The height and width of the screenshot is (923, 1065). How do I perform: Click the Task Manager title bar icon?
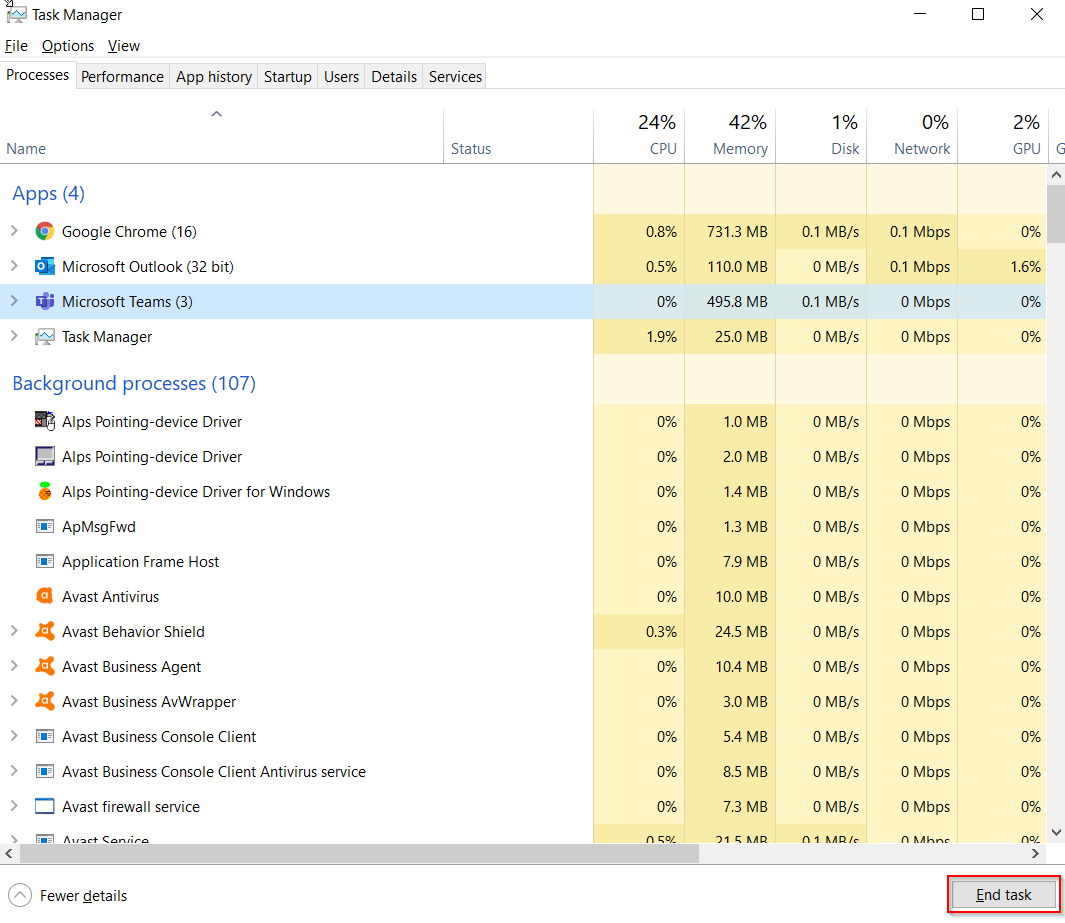pos(16,14)
